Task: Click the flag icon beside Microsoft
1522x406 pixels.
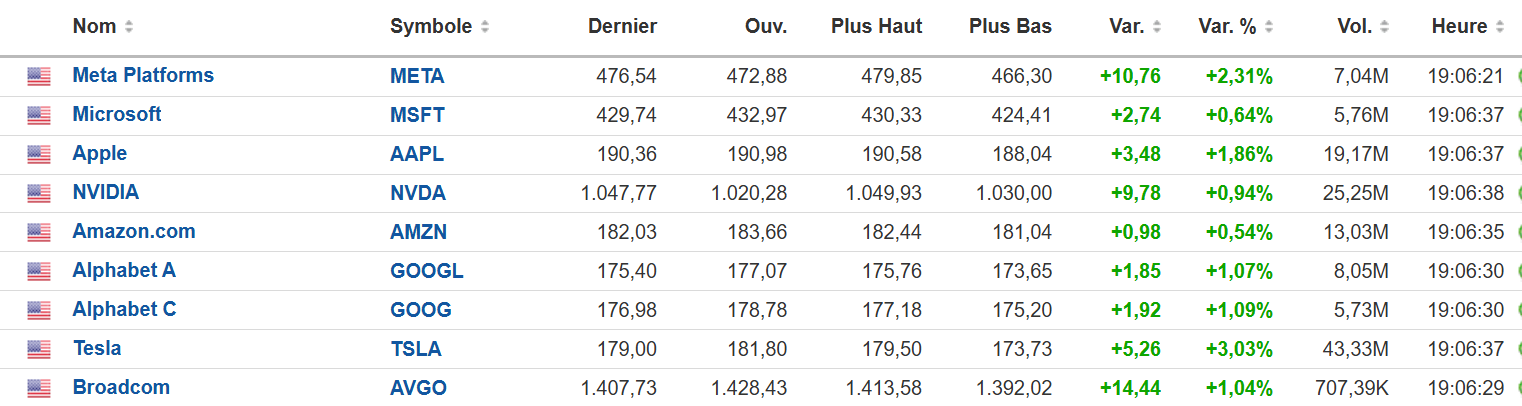Action: click(x=39, y=115)
